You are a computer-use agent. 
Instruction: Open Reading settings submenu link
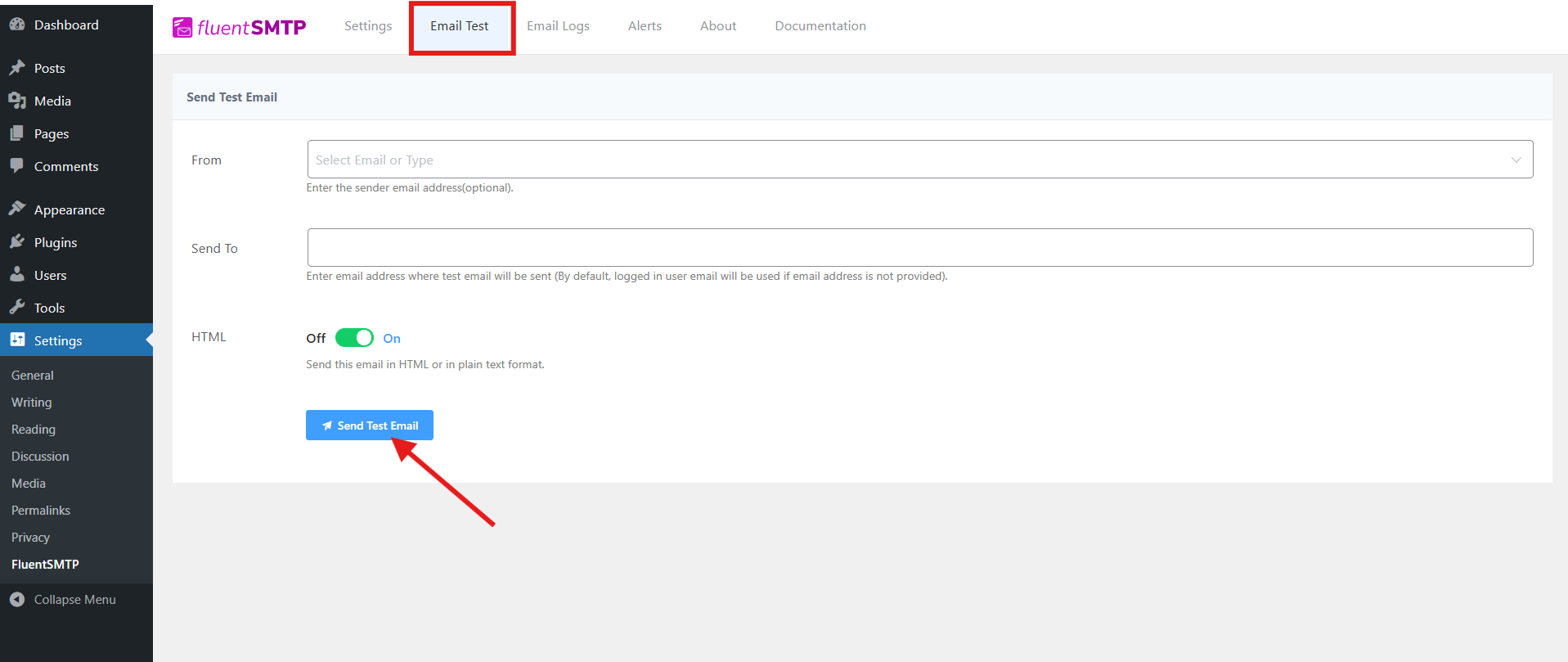click(x=34, y=429)
